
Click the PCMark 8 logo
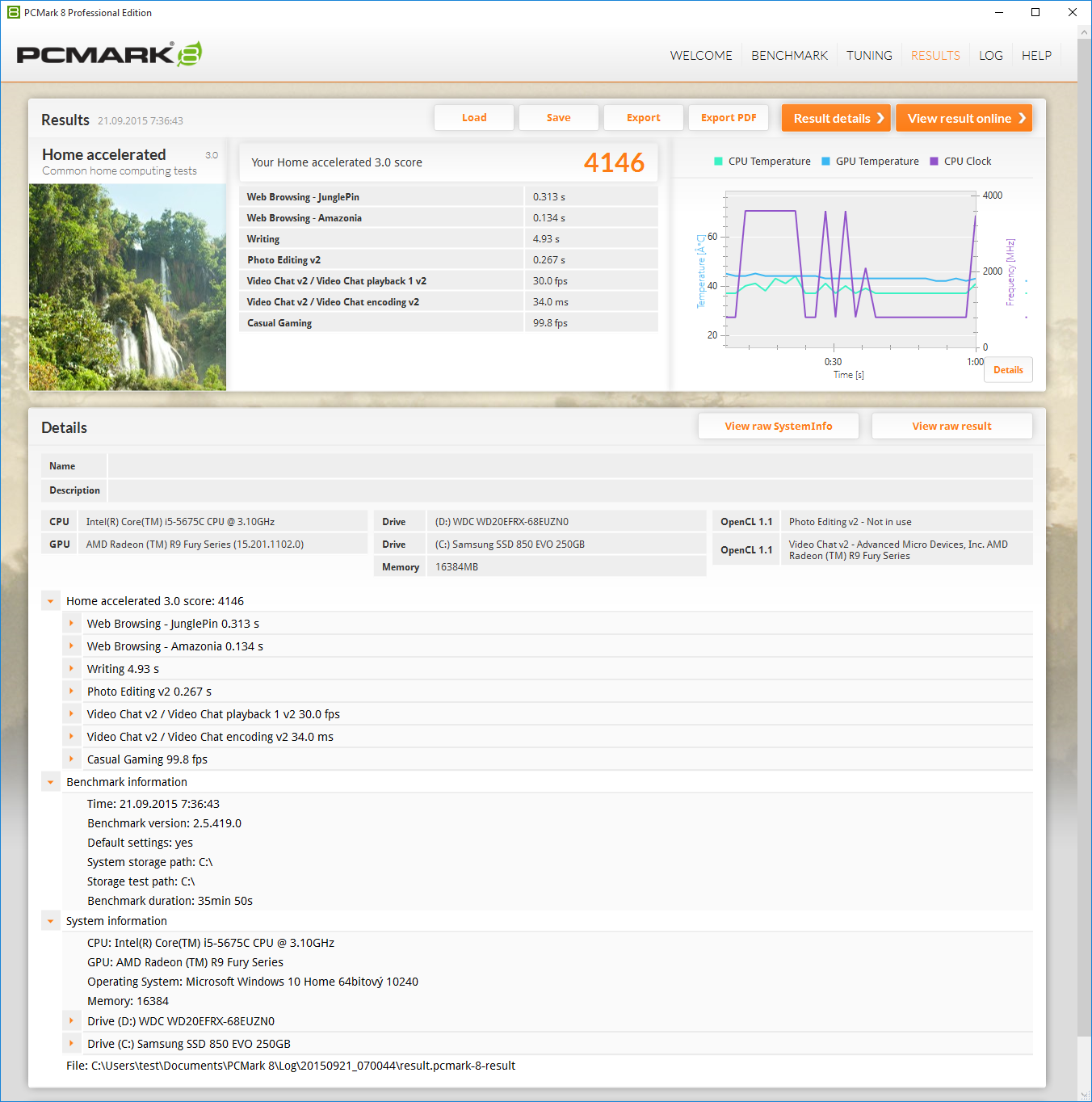pyautogui.click(x=109, y=54)
